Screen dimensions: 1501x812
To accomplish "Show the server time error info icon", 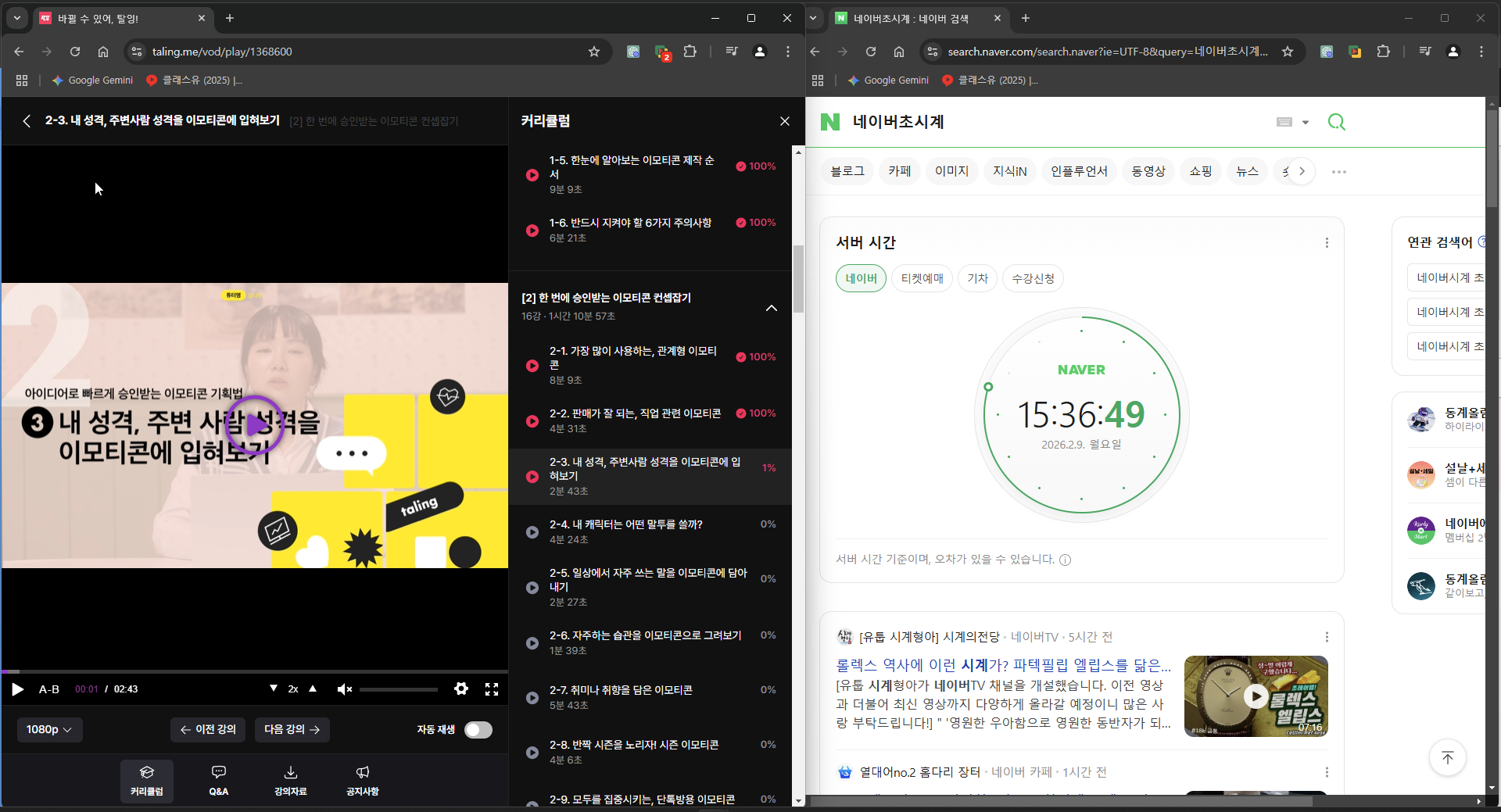I will (1065, 560).
